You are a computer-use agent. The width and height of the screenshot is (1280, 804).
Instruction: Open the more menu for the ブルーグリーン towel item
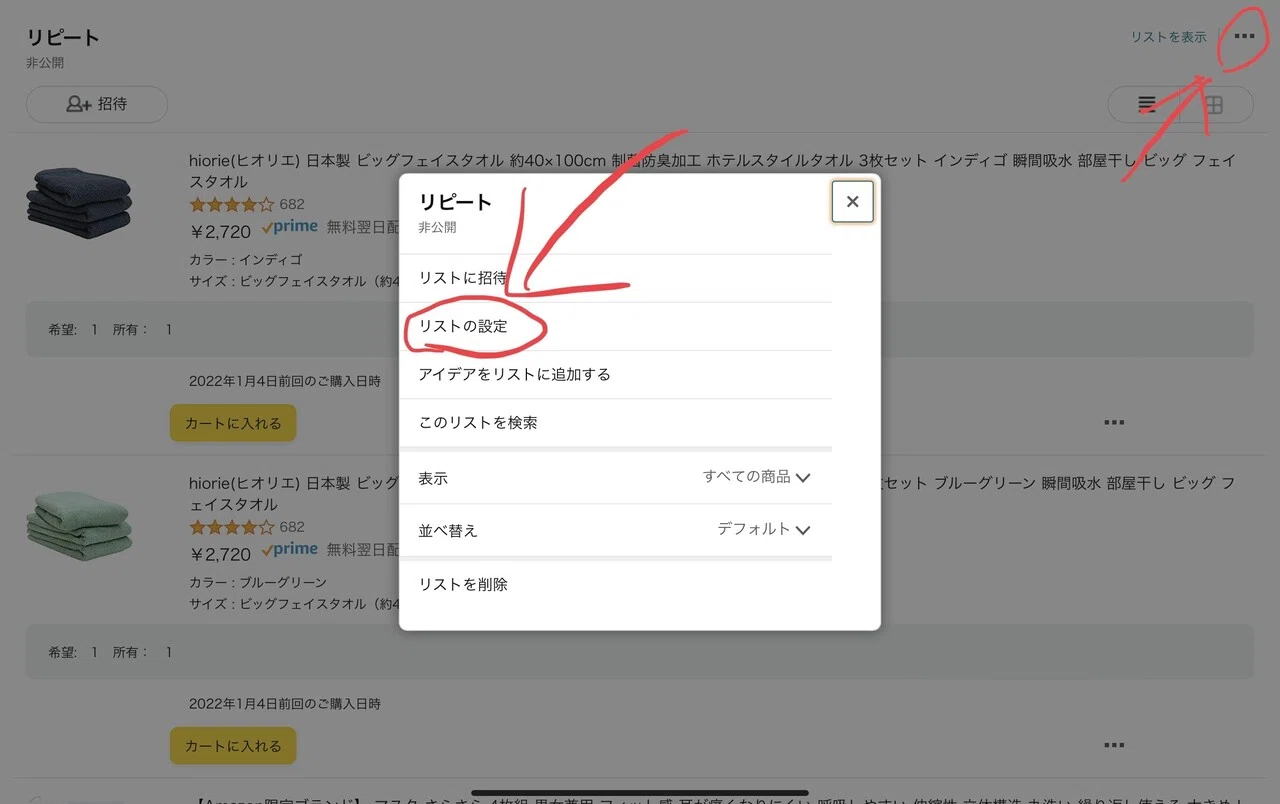1114,746
